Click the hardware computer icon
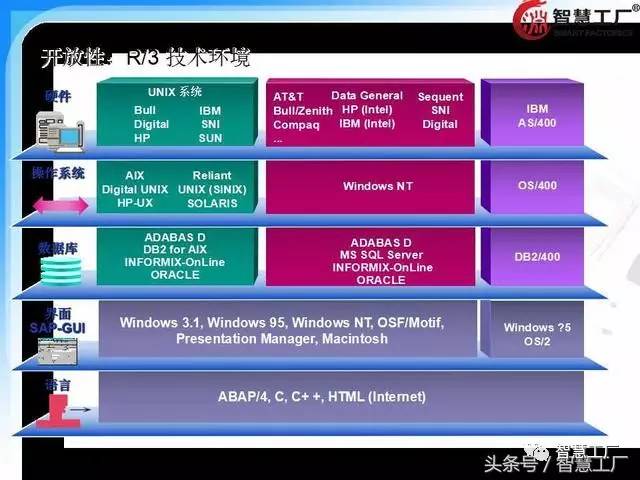 (x=54, y=126)
